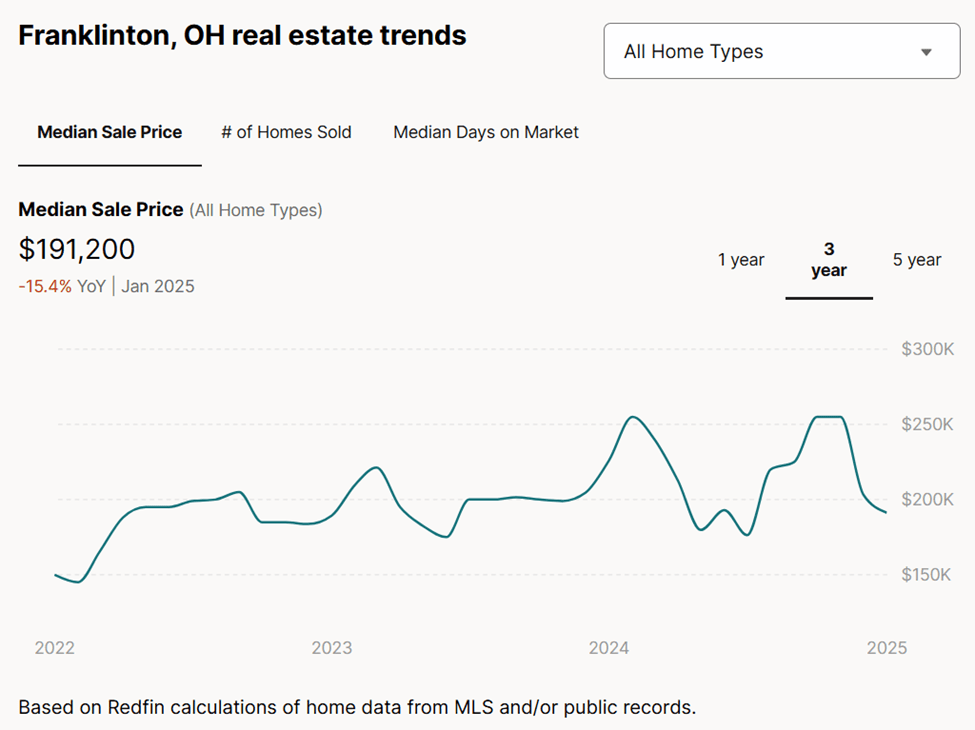The image size is (975, 730).
Task: Click the dropdown caret arrow icon
Action: pyautogui.click(x=926, y=52)
